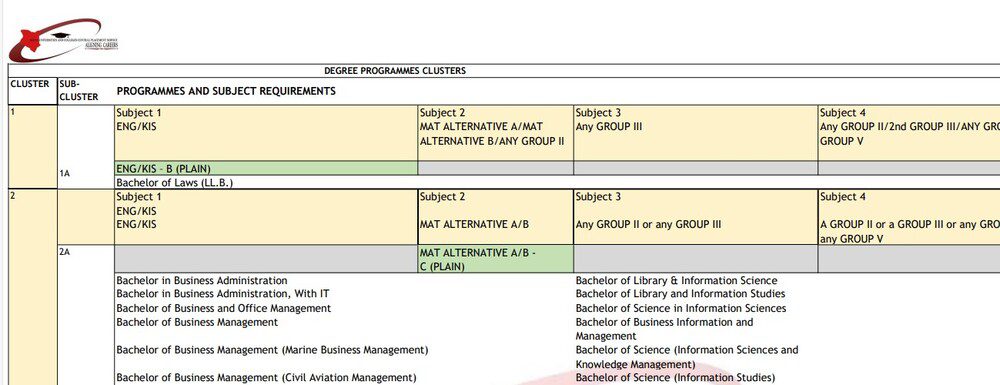
Task: Click the placement service logo at top left
Action: click(x=63, y=40)
